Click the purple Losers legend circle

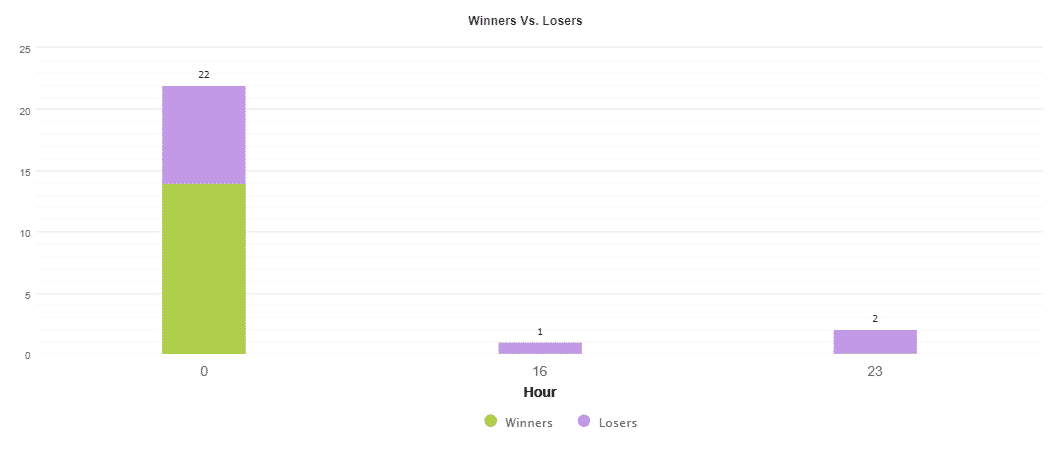[x=584, y=421]
